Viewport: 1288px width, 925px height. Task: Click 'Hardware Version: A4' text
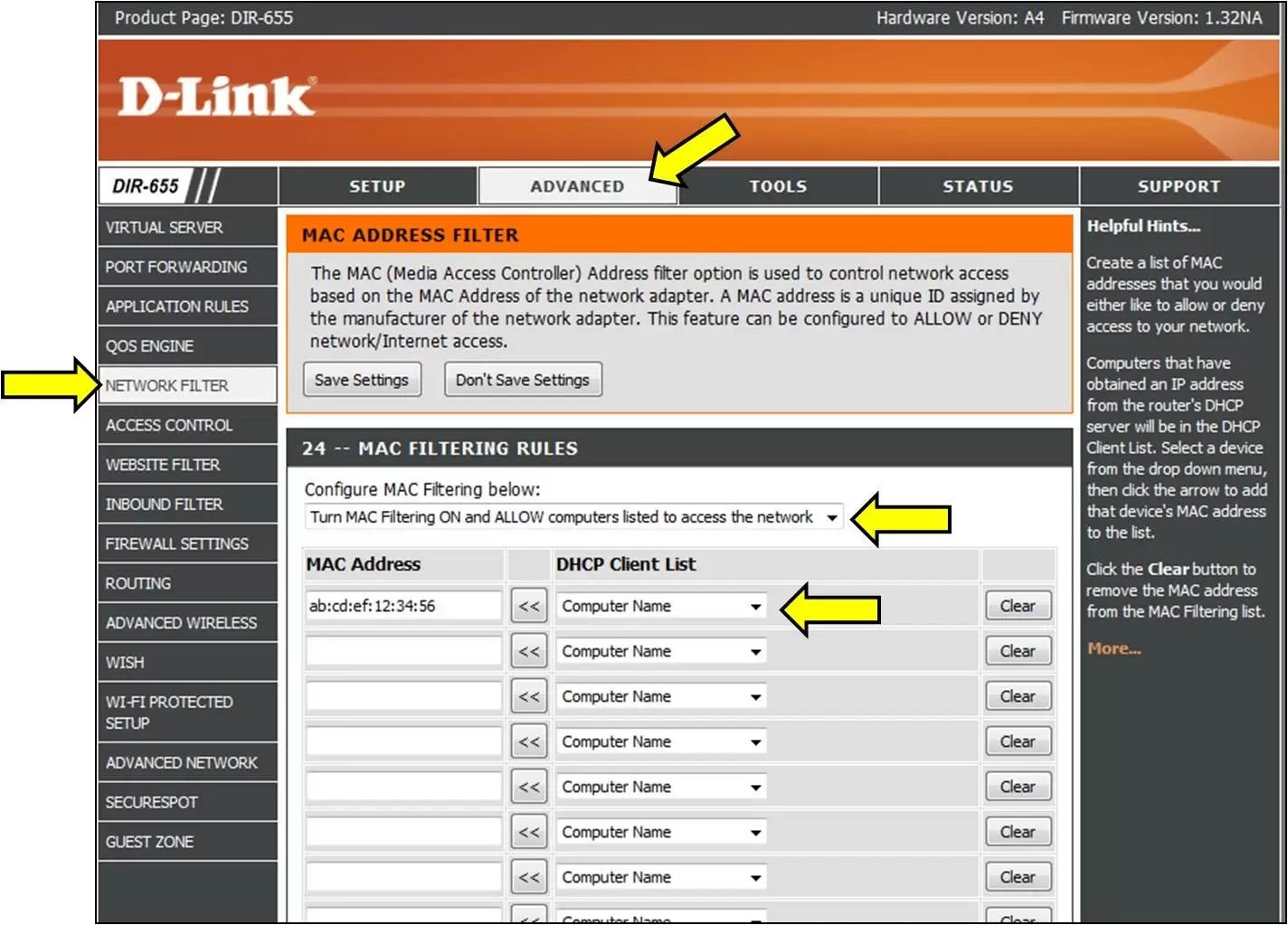pos(960,18)
